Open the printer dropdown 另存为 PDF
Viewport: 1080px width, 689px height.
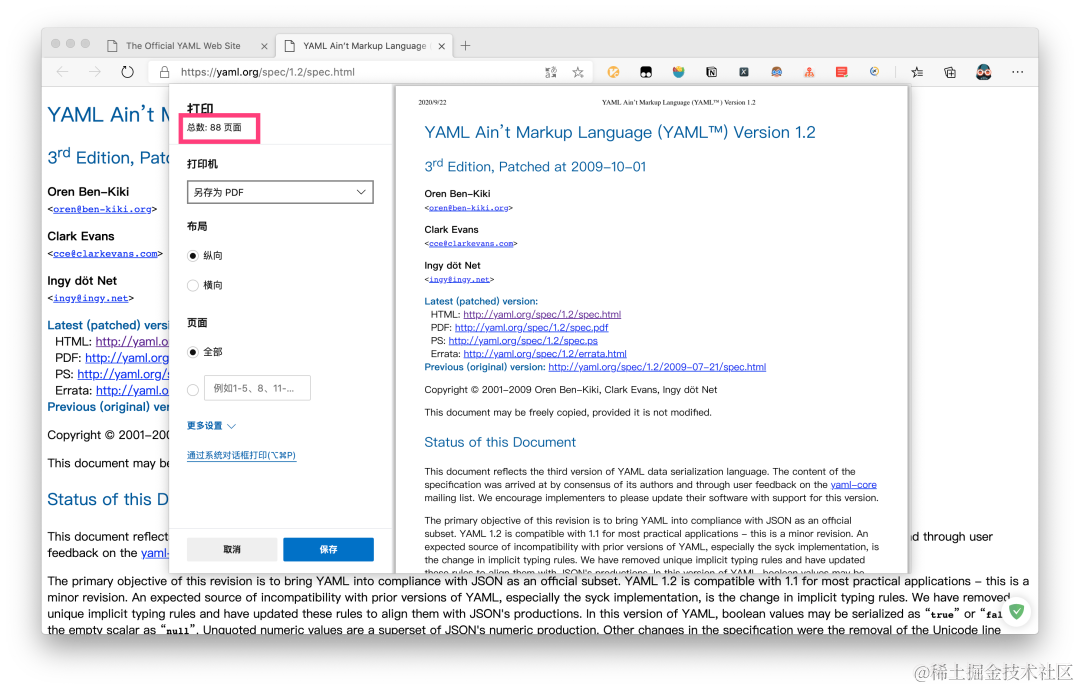pyautogui.click(x=280, y=192)
